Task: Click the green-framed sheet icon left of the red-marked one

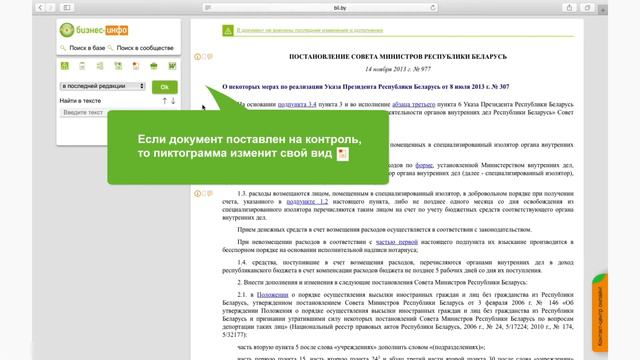Action: pos(118,66)
